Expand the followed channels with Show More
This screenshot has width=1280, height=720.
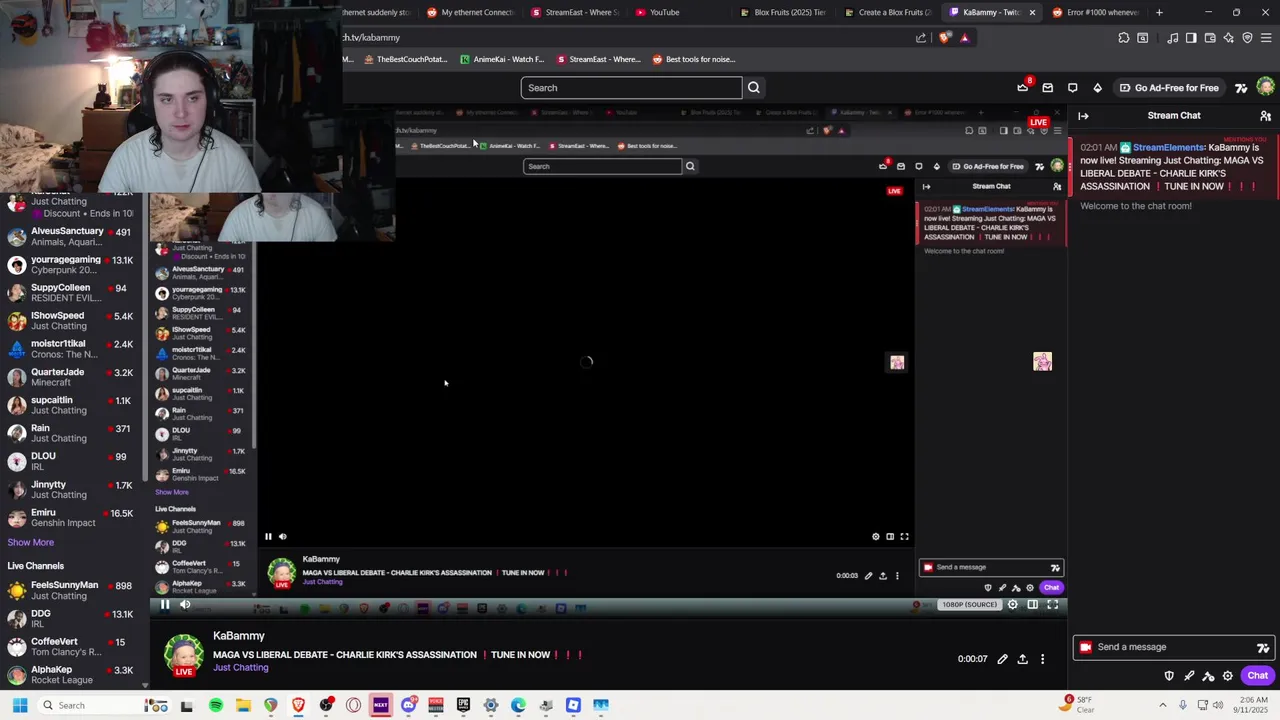click(x=31, y=542)
